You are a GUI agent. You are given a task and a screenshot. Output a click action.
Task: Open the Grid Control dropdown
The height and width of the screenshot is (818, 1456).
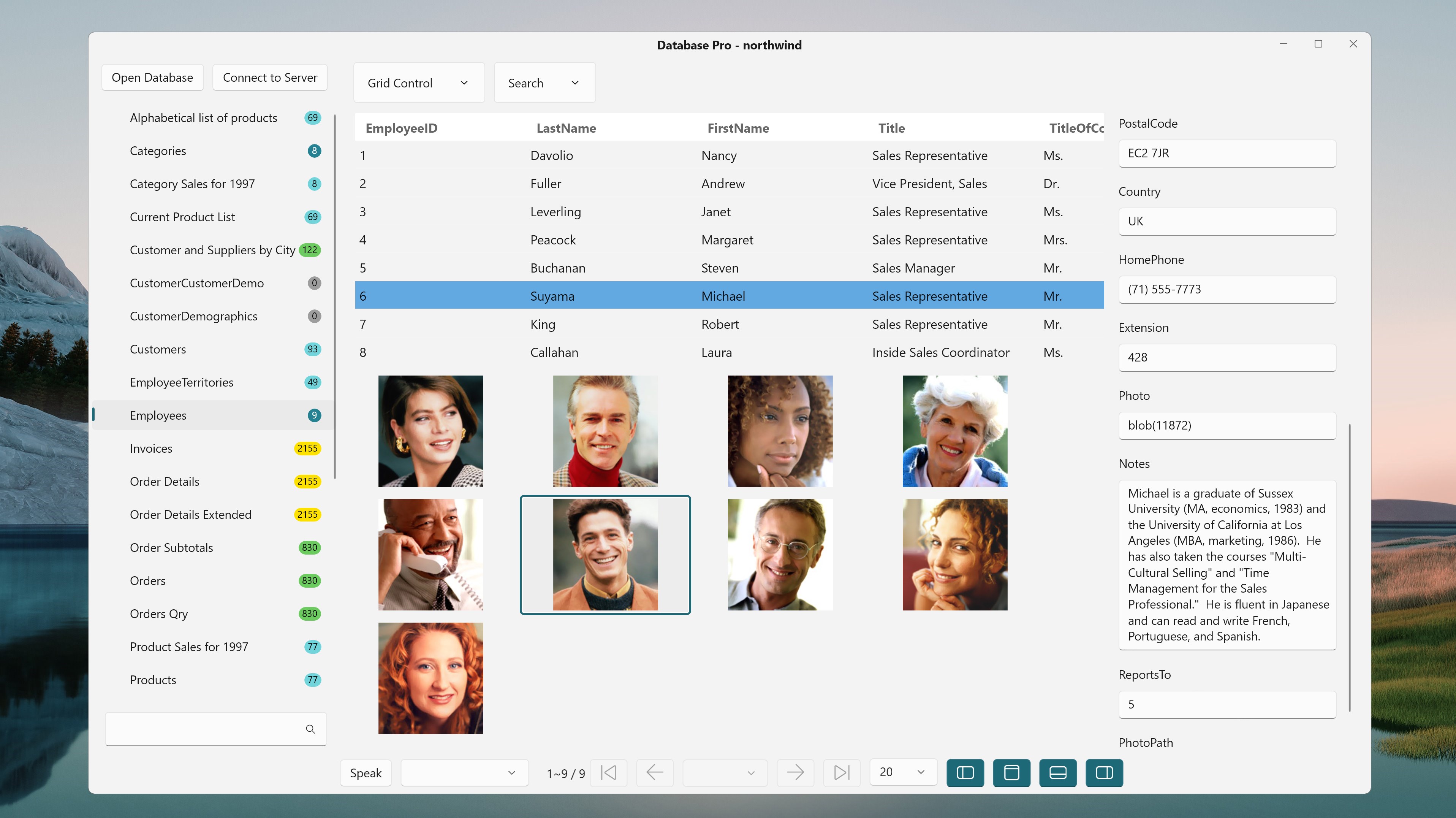[419, 83]
